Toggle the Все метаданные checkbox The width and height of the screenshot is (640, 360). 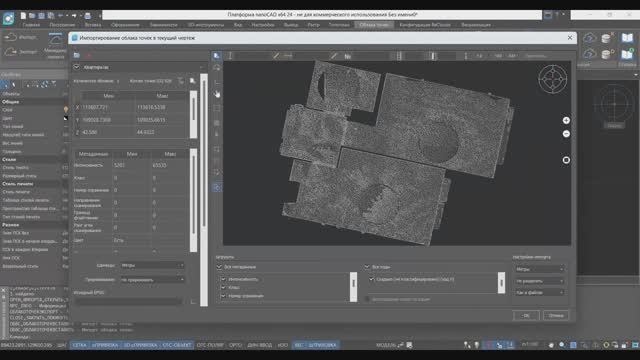219,267
